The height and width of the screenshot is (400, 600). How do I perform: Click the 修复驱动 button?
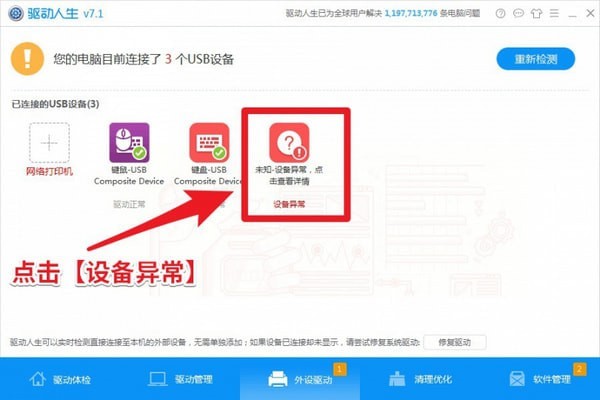[454, 343]
